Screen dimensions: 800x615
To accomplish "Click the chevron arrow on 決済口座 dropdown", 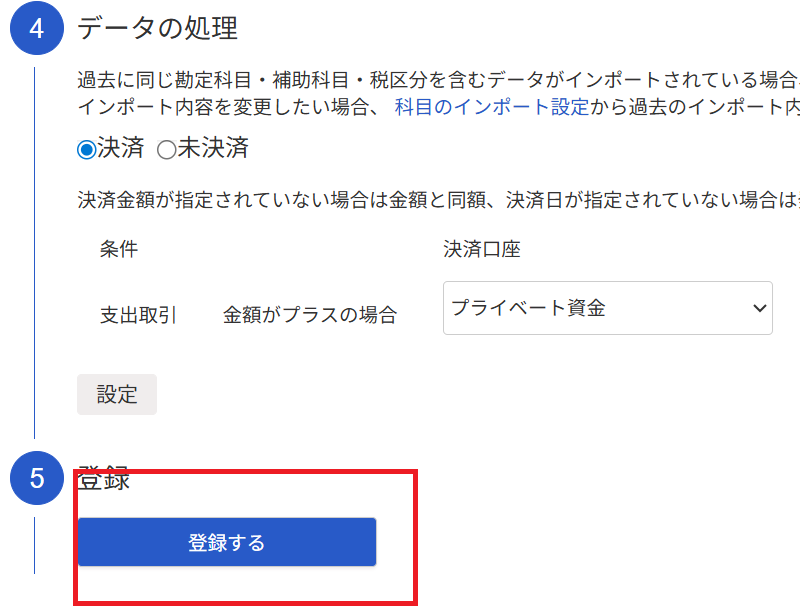I will click(x=759, y=308).
